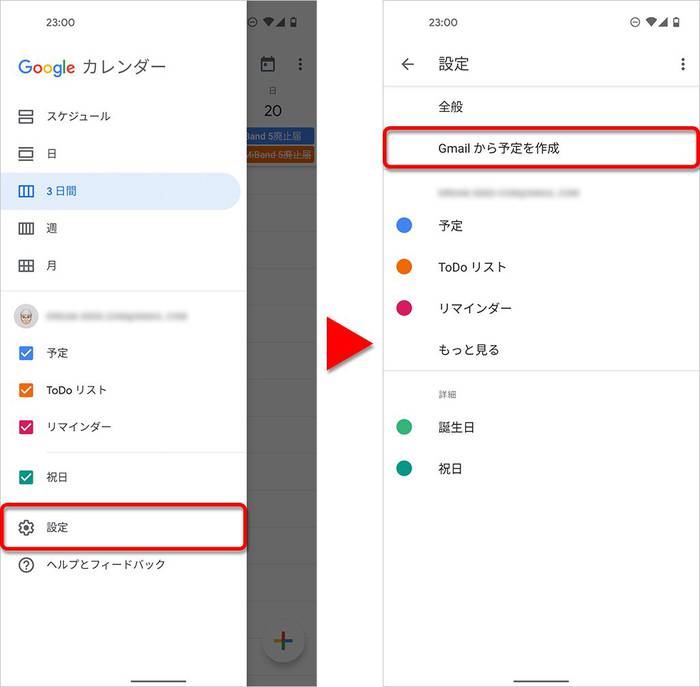Open the dimmed calendar overflow menu
The width and height of the screenshot is (700, 687).
tap(300, 64)
